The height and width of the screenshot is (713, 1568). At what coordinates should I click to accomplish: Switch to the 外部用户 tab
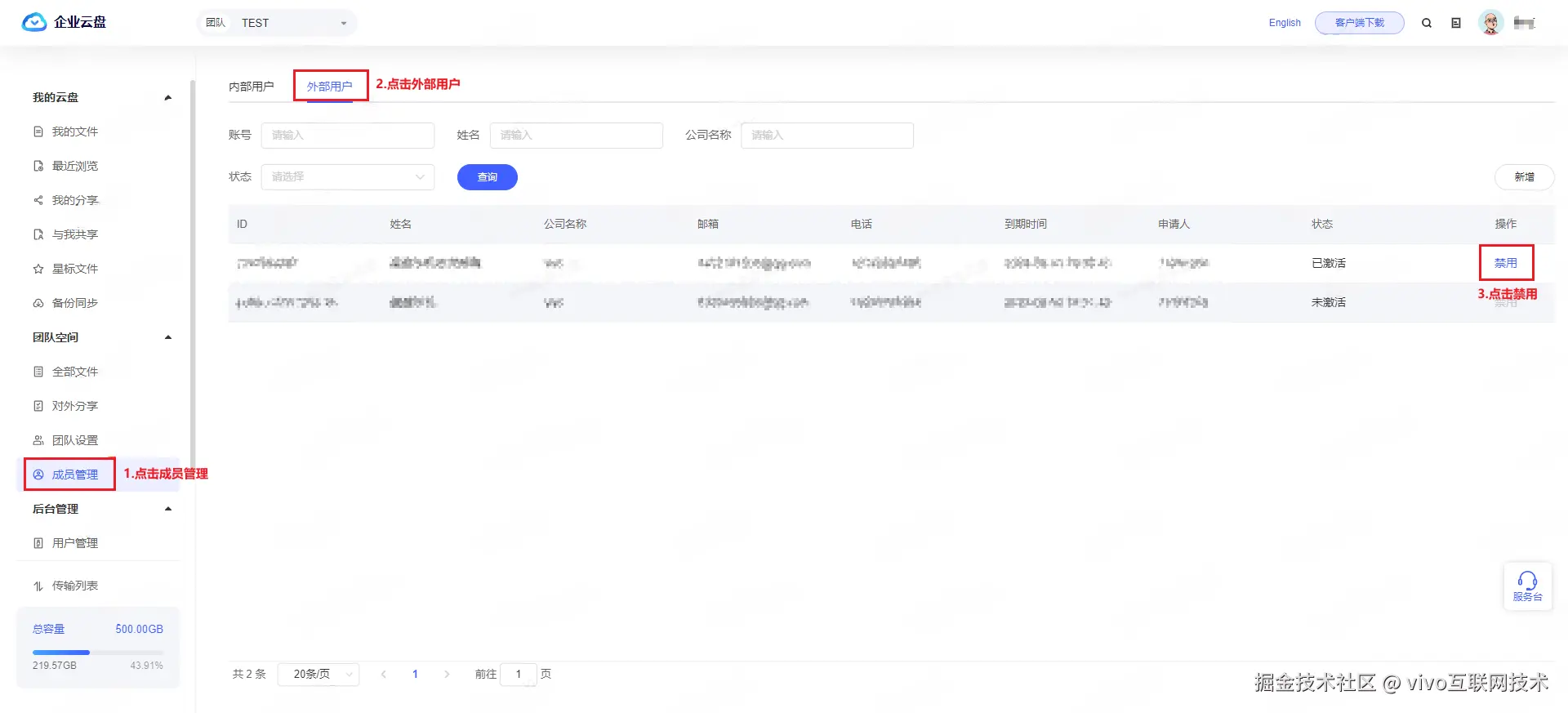coord(330,87)
